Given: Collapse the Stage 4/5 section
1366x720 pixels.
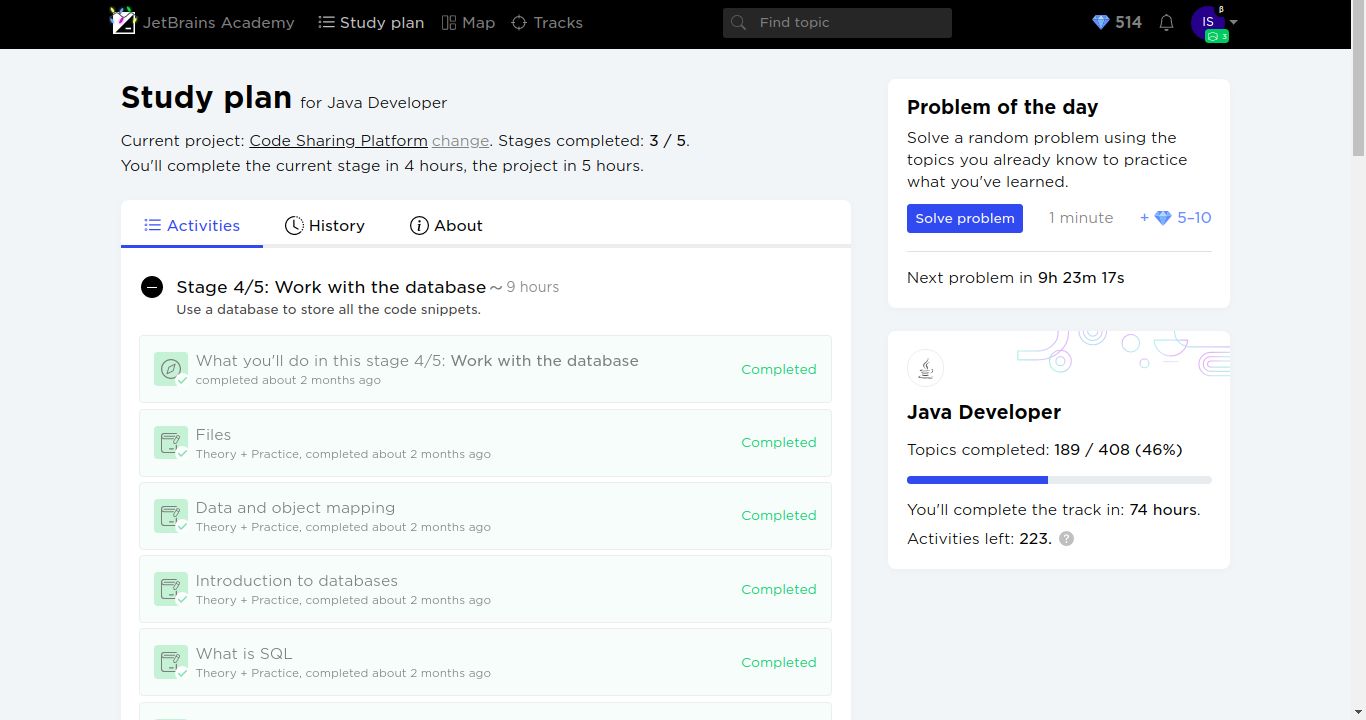Looking at the screenshot, I should pyautogui.click(x=152, y=288).
